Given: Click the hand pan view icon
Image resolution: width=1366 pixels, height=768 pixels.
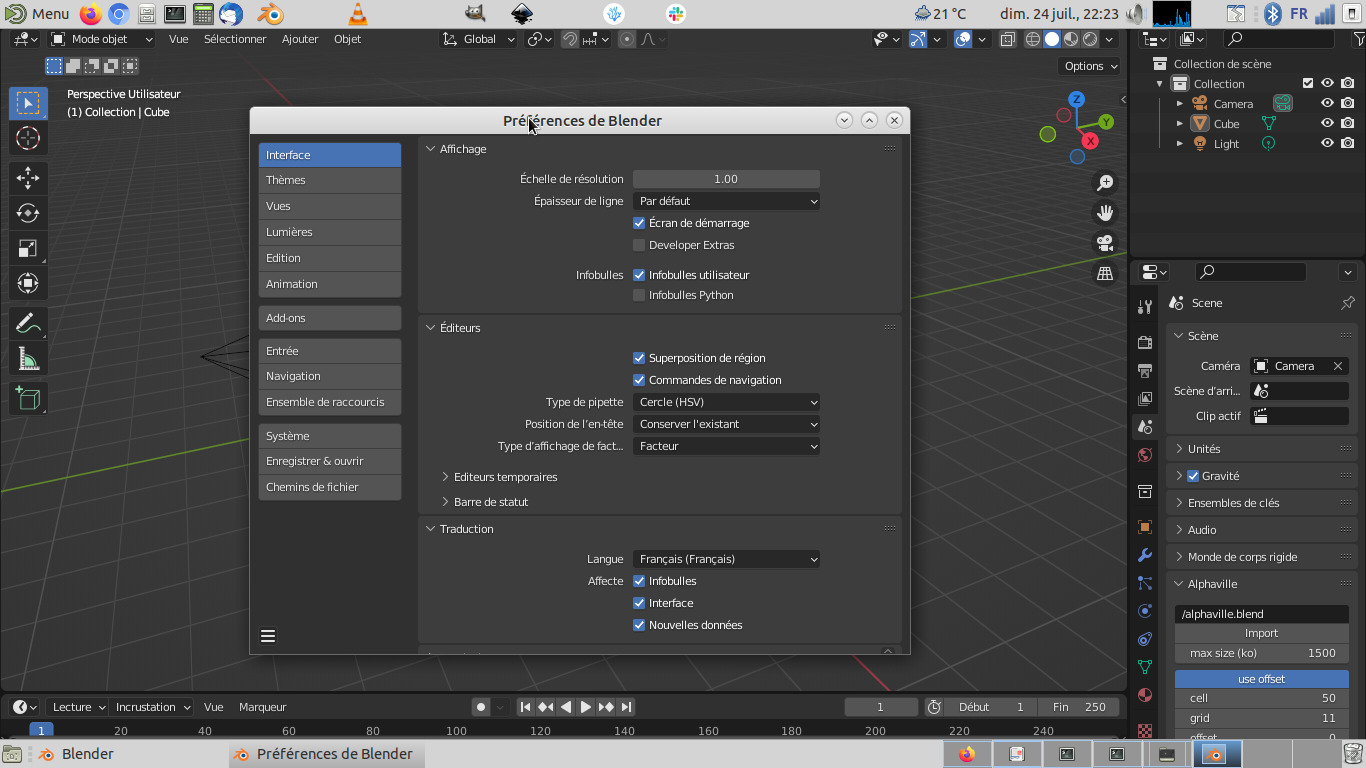Looking at the screenshot, I should click(x=1105, y=213).
